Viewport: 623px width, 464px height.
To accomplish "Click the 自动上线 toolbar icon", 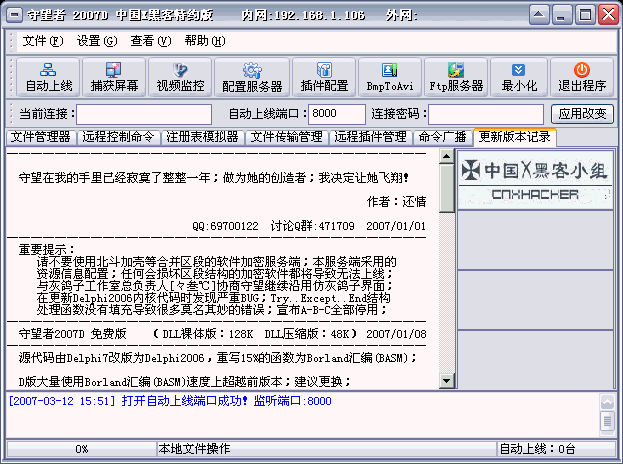I will point(48,77).
